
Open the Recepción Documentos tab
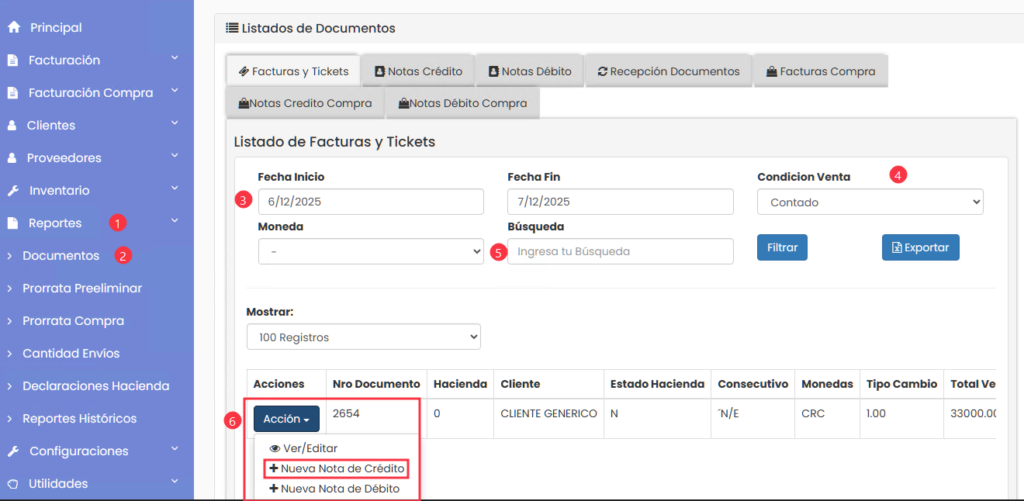tap(668, 72)
